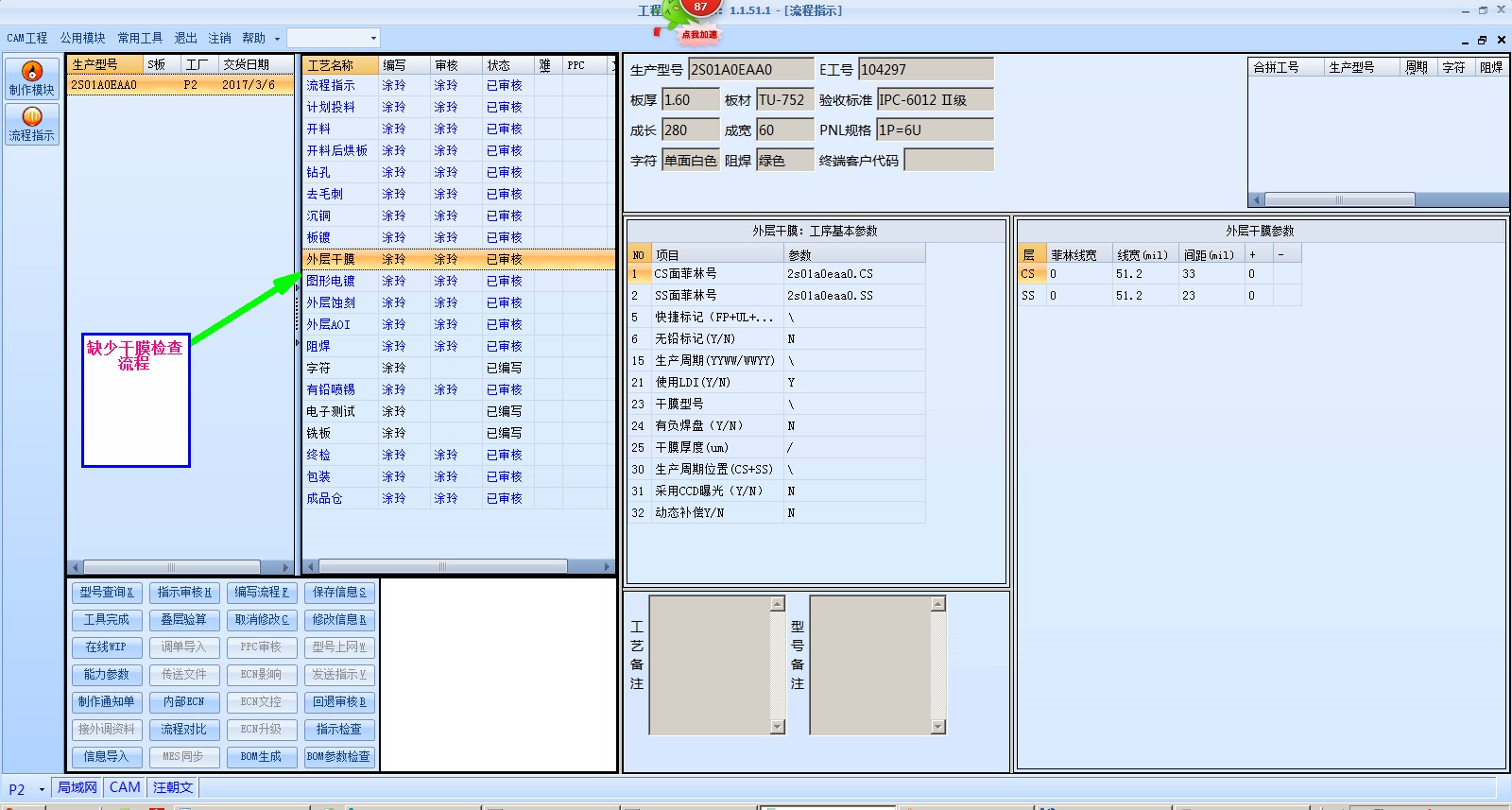The width and height of the screenshot is (1512, 810).
Task: Click the 注销 menu item
Action: tap(220, 38)
